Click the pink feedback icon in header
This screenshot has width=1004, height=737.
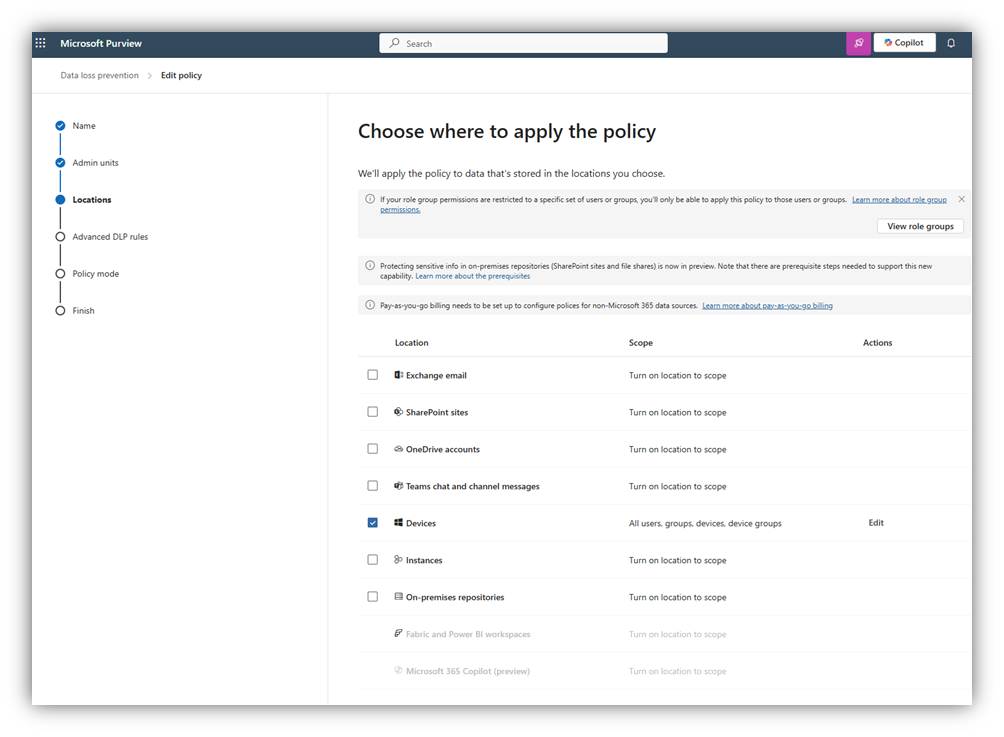859,43
